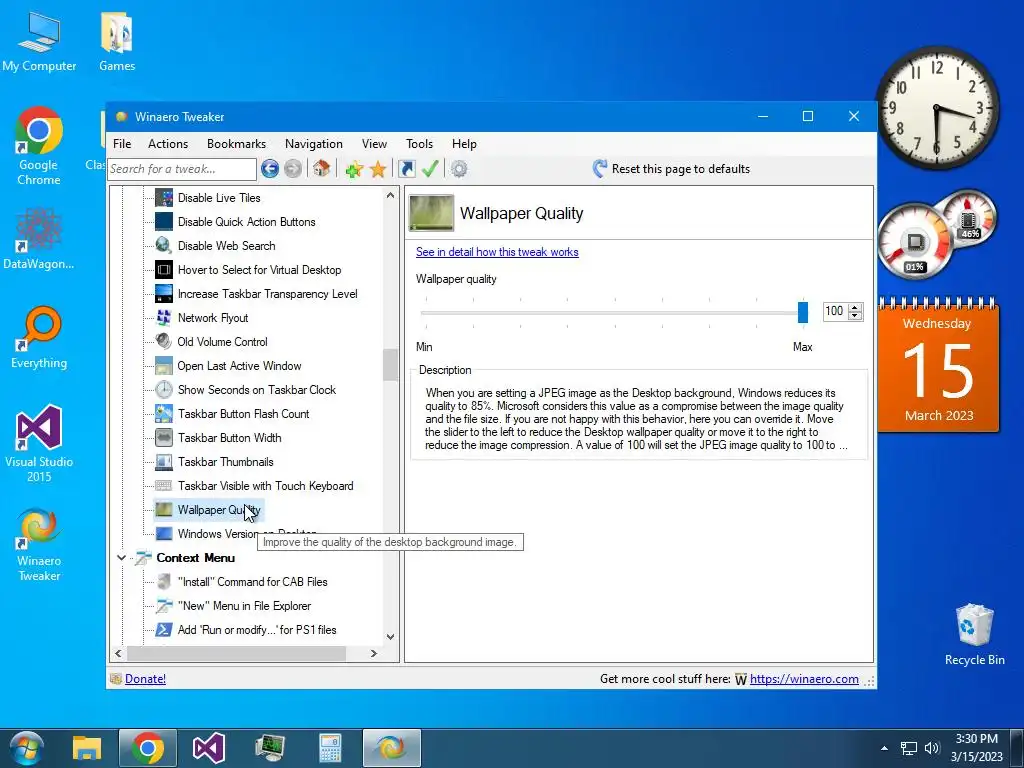Open the https://winaero.com link
This screenshot has height=768, width=1024.
coord(804,679)
